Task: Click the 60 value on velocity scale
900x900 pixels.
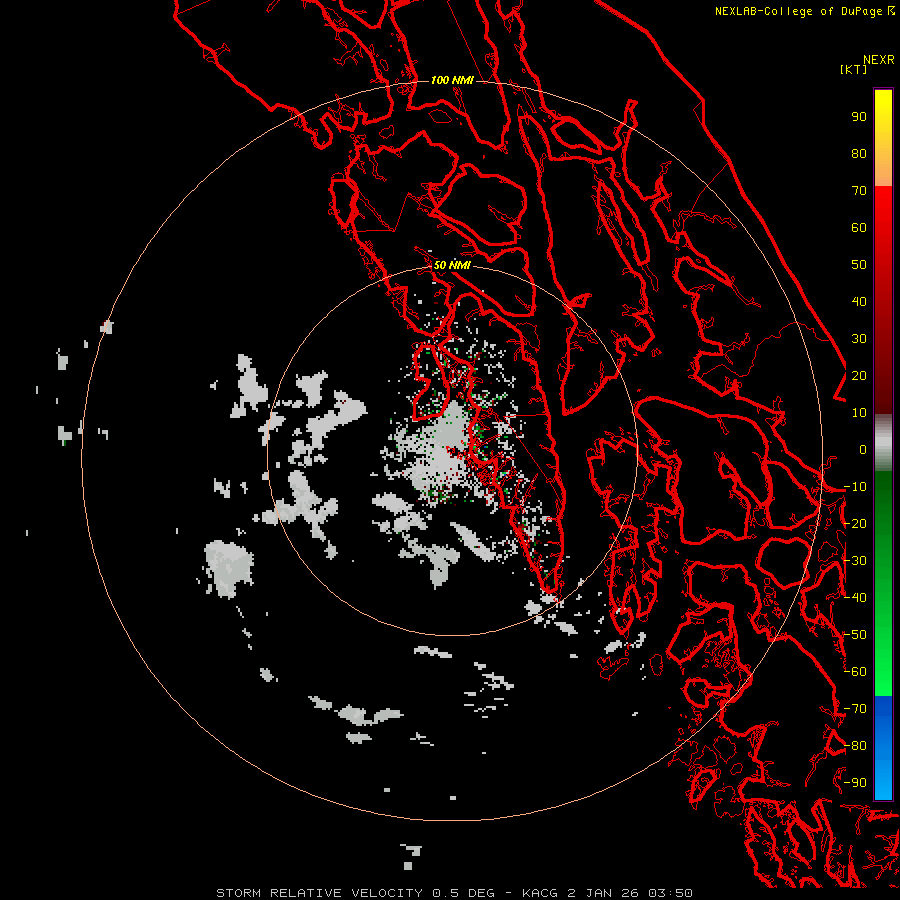Action: pos(859,227)
